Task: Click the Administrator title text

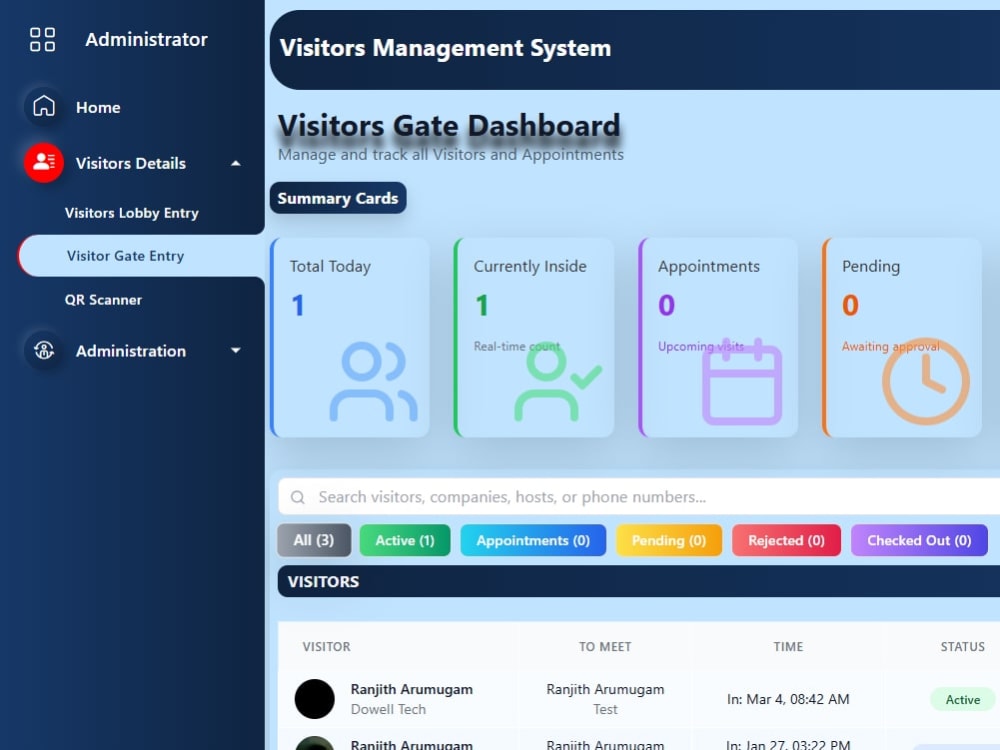Action: click(147, 40)
